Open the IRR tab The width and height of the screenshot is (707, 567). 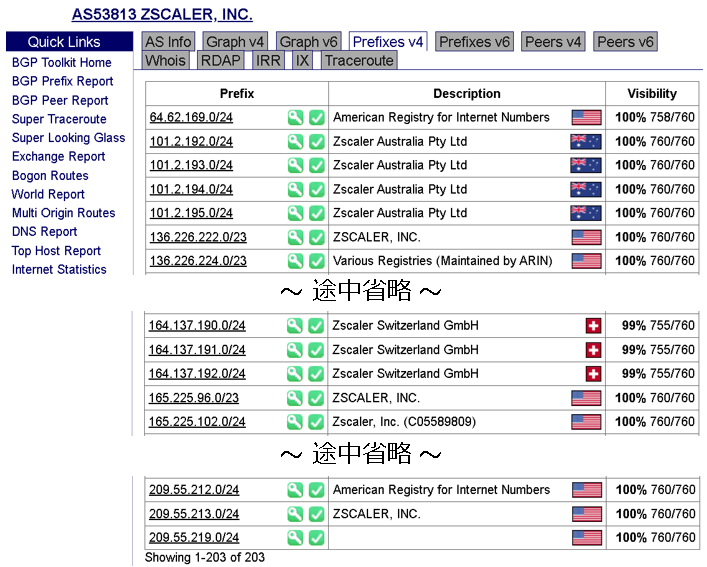[x=268, y=60]
